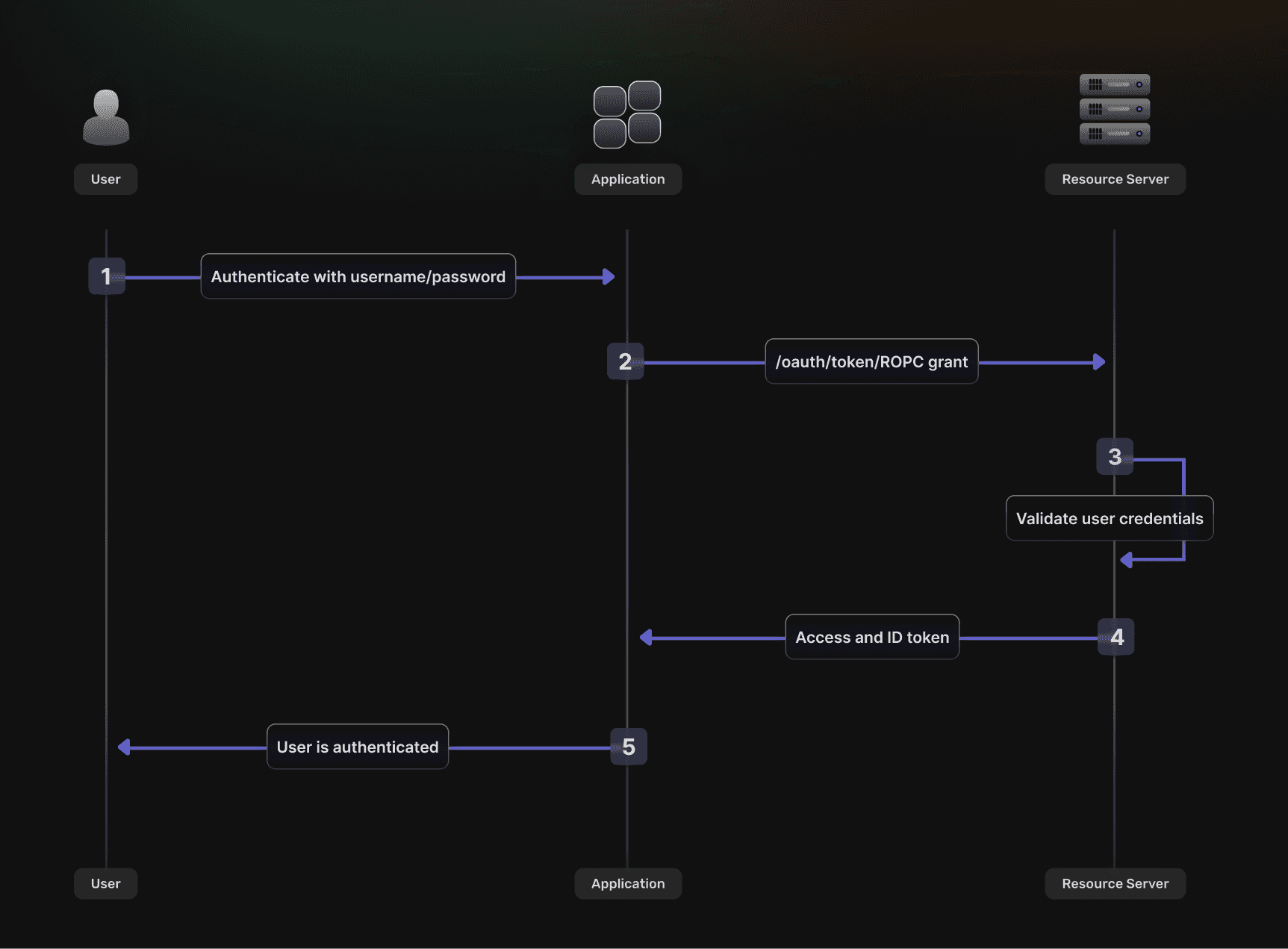Click the bottom Resource Server label

pyautogui.click(x=1115, y=883)
